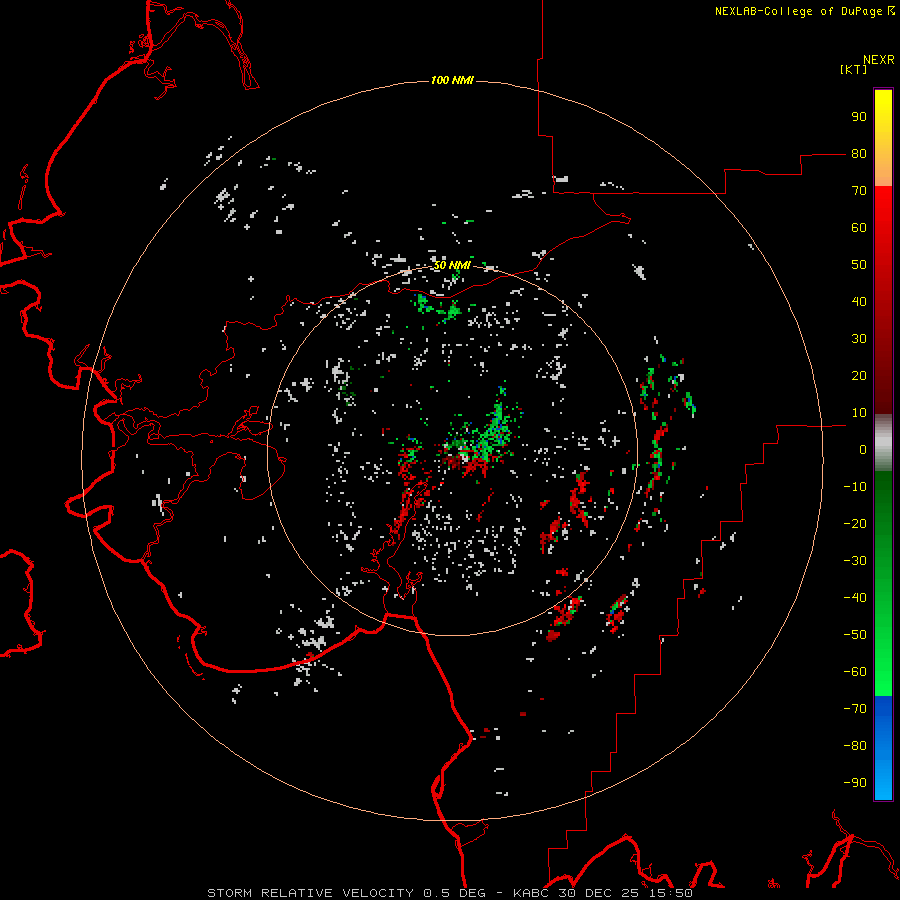Click the -70 value on the velocity scale
The height and width of the screenshot is (900, 900).
[x=855, y=709]
